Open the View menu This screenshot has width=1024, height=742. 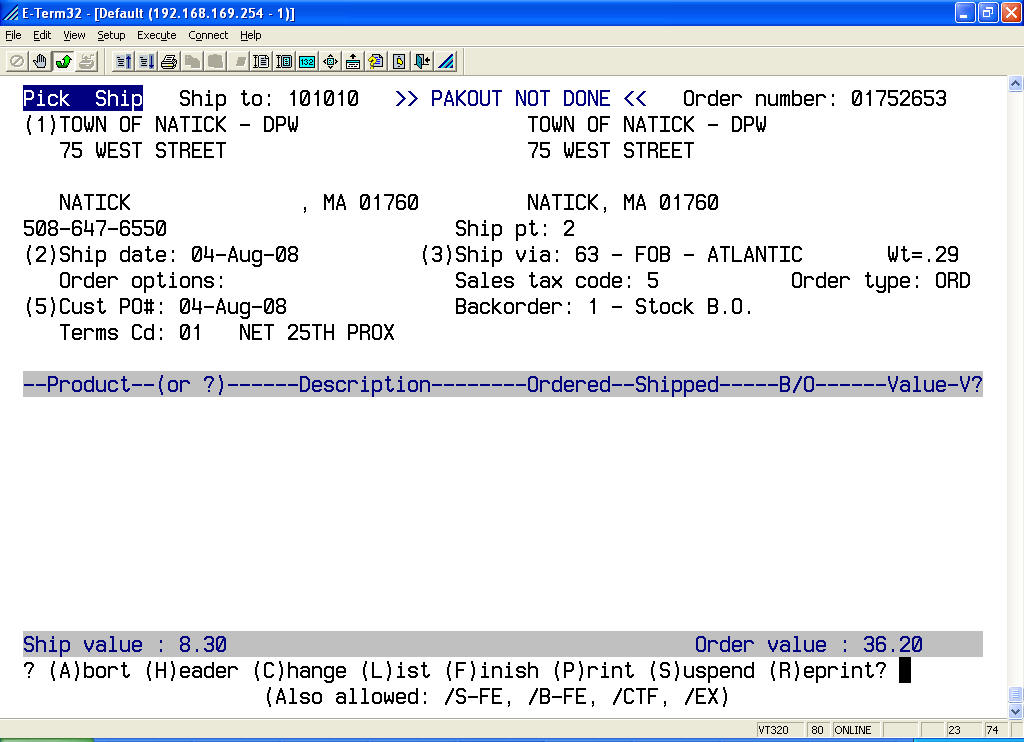click(x=74, y=35)
